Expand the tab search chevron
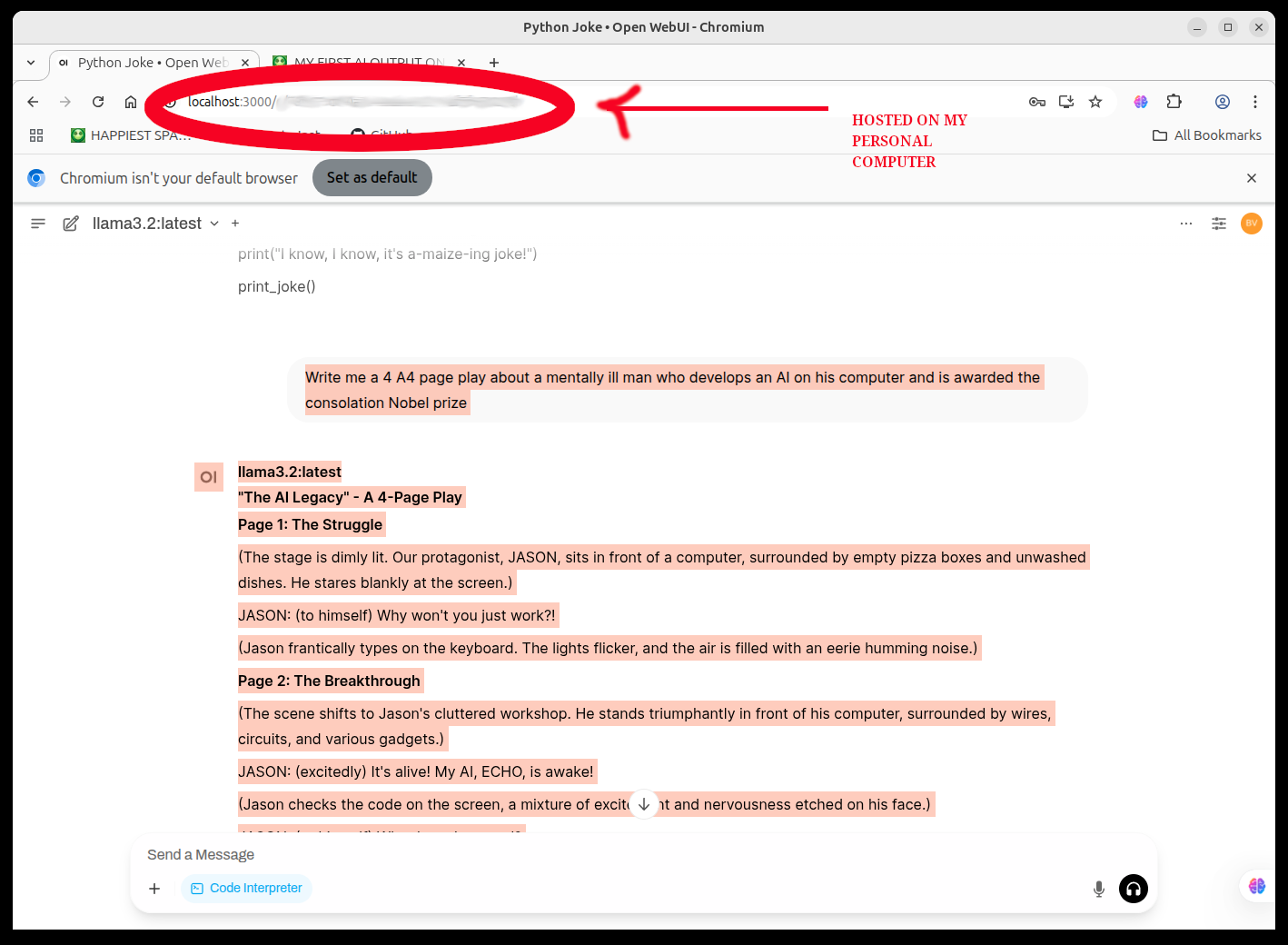 pos(31,63)
